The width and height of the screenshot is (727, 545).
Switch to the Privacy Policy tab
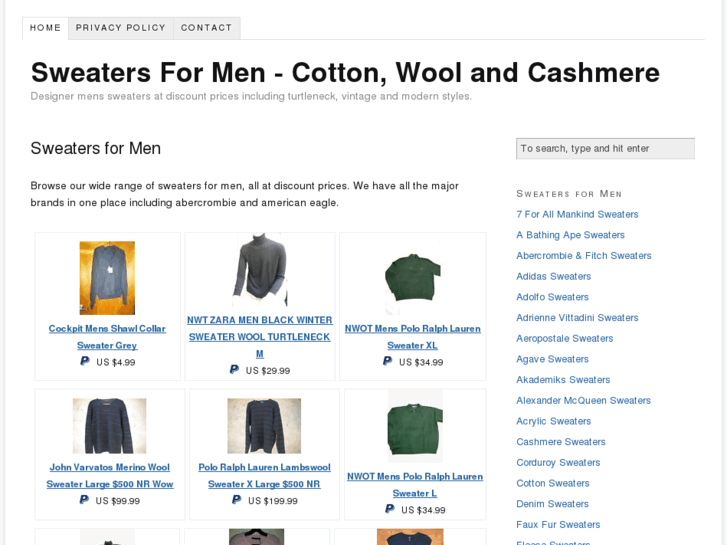coord(121,28)
